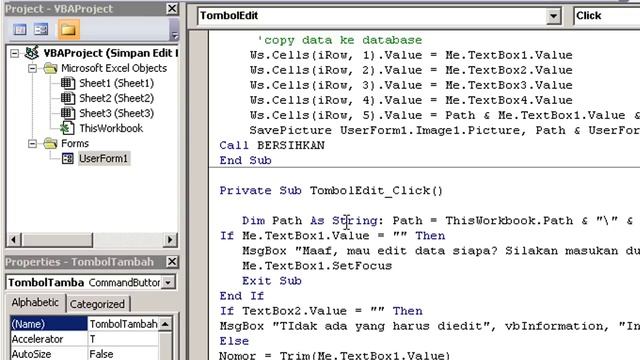Click the View Object icon in Project panel
The image size is (640, 360).
tap(41, 29)
